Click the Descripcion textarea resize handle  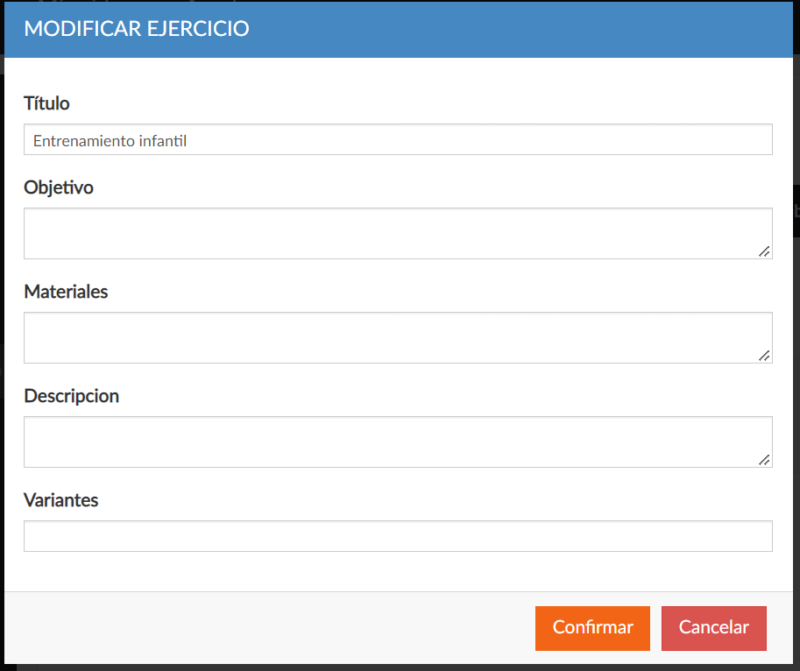click(x=764, y=460)
